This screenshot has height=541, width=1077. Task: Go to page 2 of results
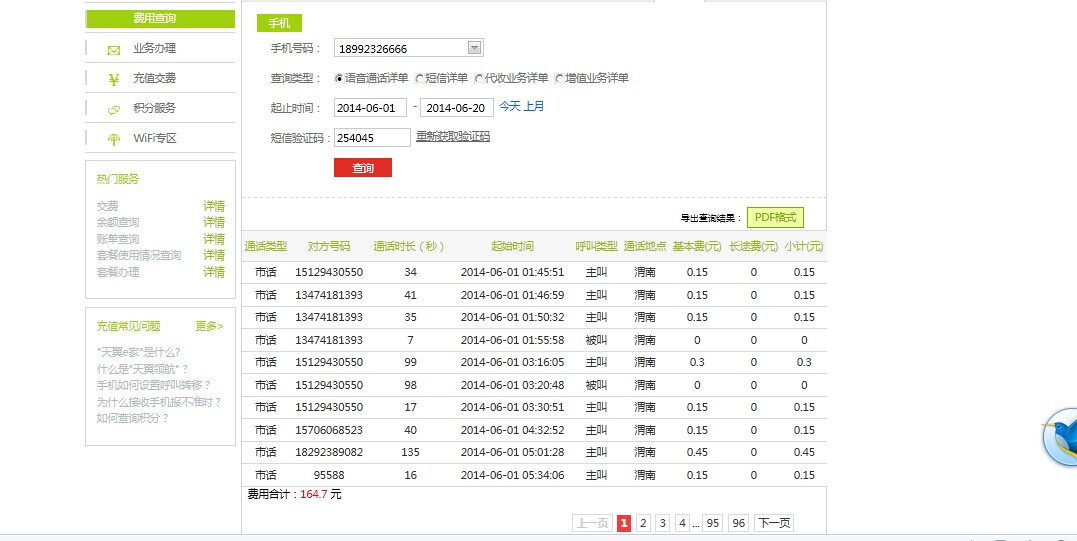pos(643,523)
